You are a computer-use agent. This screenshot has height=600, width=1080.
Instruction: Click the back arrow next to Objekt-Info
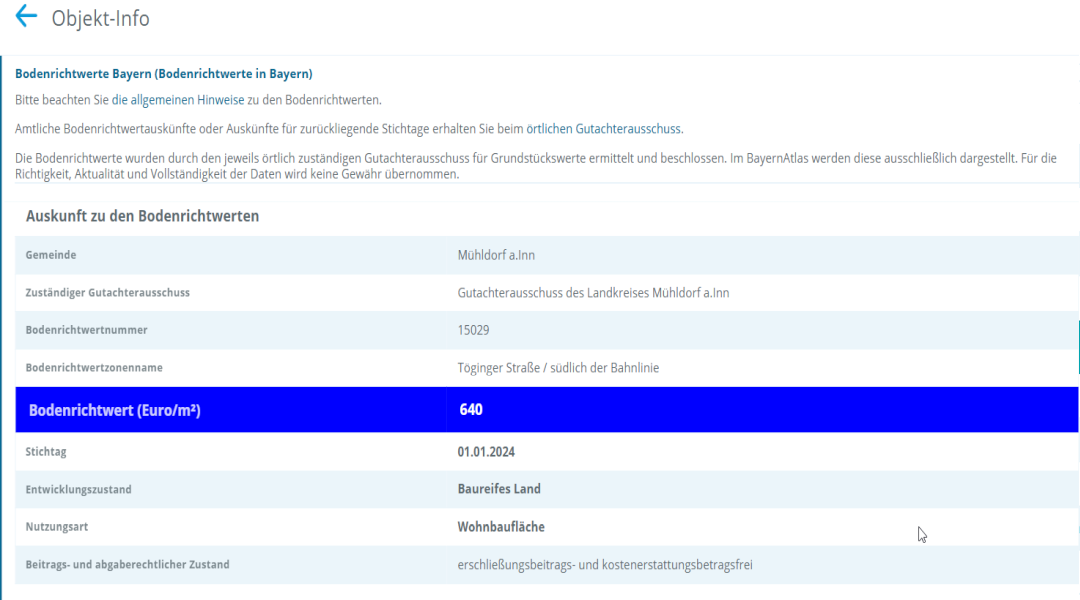click(x=26, y=17)
